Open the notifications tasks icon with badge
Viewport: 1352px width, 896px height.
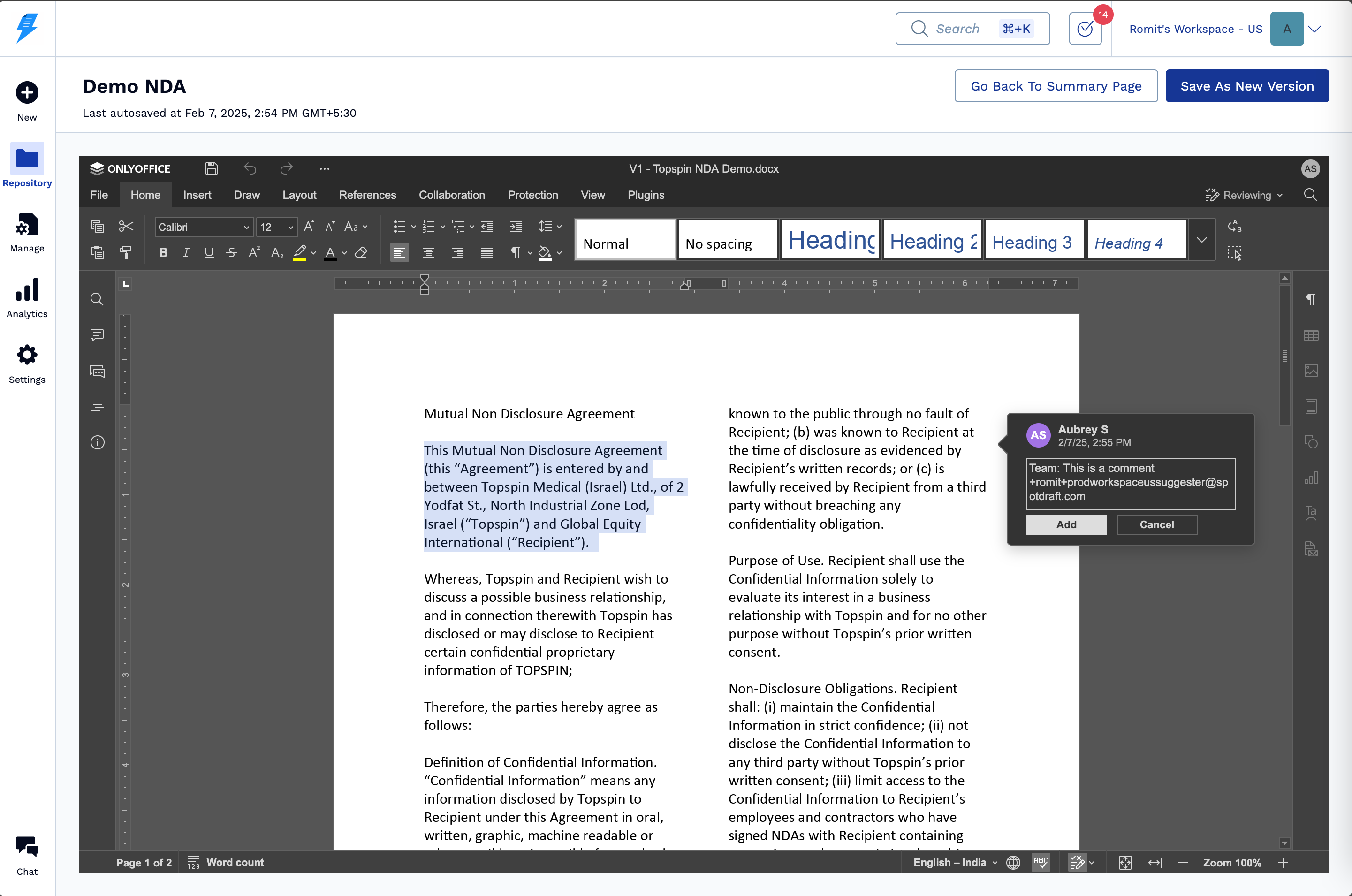[1085, 29]
